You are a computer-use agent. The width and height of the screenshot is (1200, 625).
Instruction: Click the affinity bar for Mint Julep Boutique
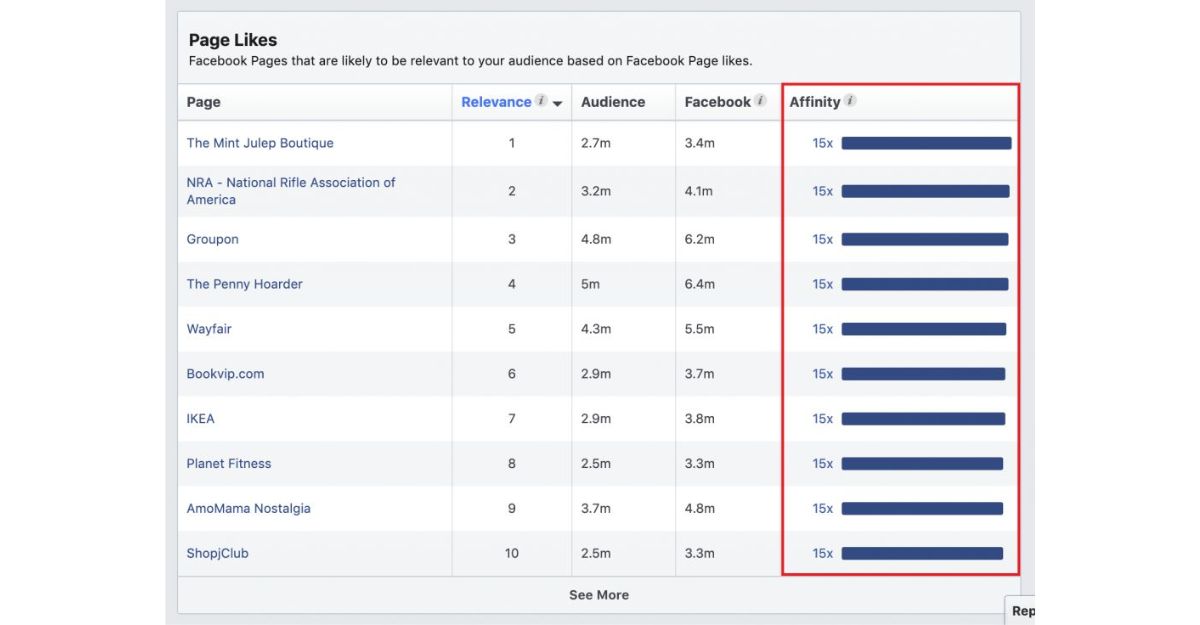(926, 143)
